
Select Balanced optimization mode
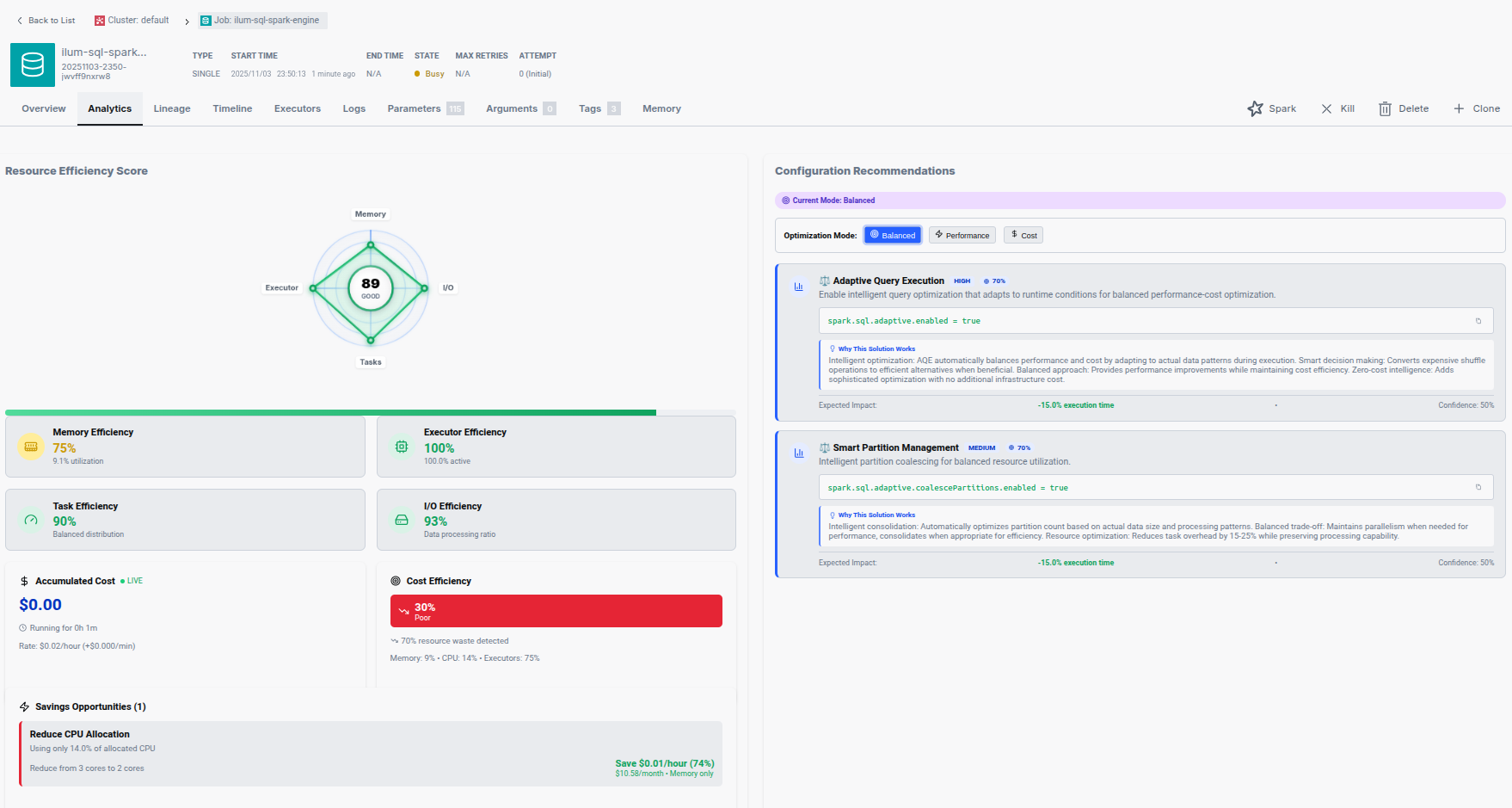[x=892, y=235]
